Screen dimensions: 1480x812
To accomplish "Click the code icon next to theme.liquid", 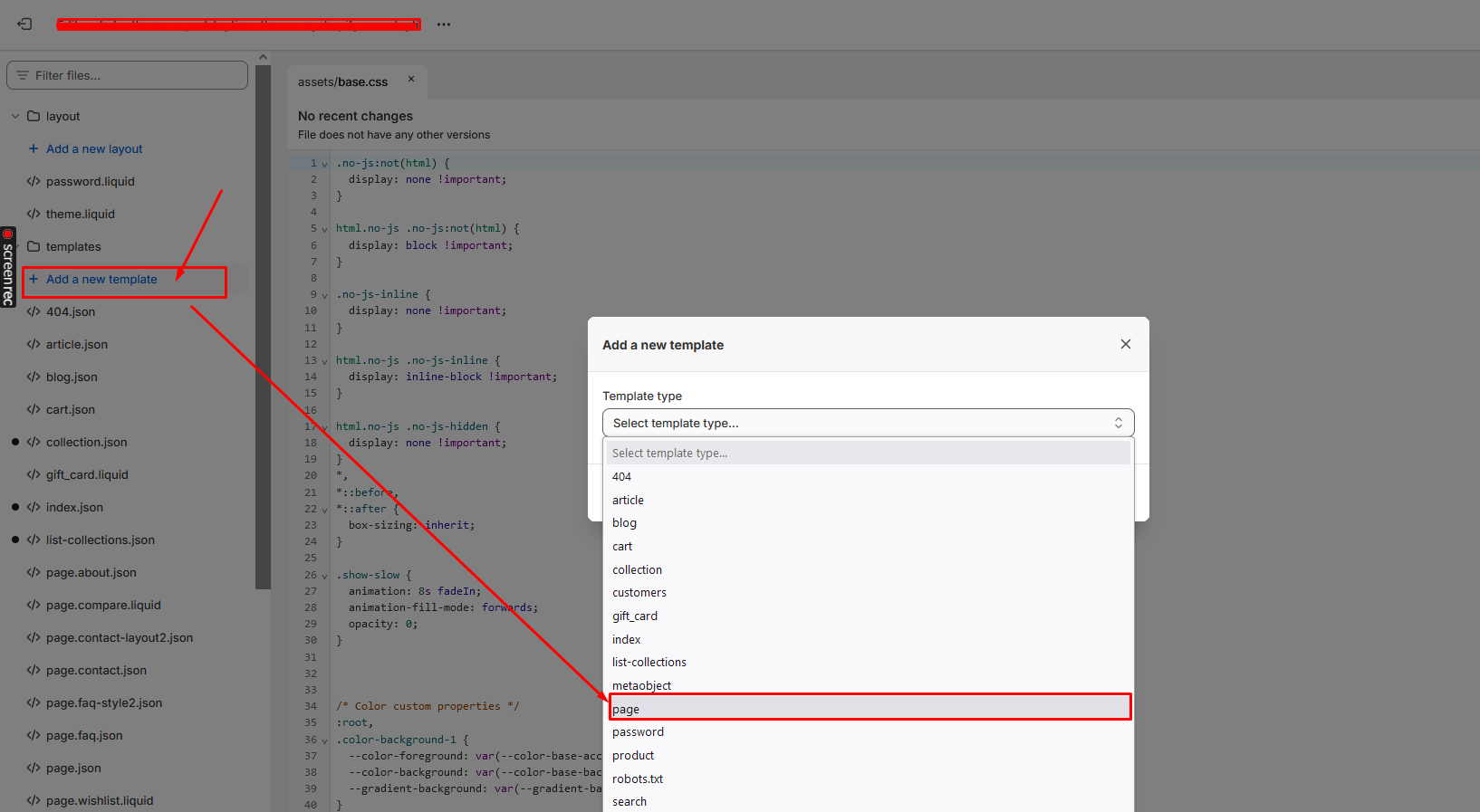I will coord(34,214).
